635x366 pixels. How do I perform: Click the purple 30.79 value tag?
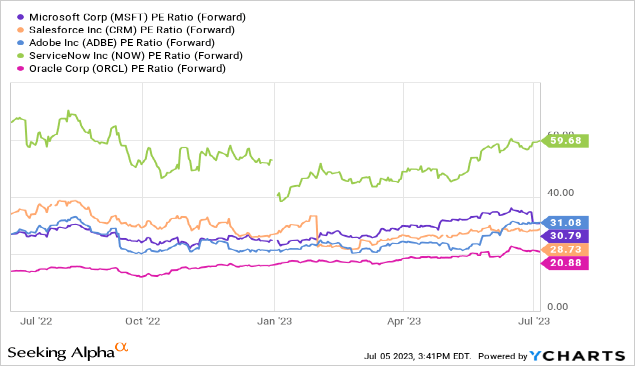[x=565, y=236]
